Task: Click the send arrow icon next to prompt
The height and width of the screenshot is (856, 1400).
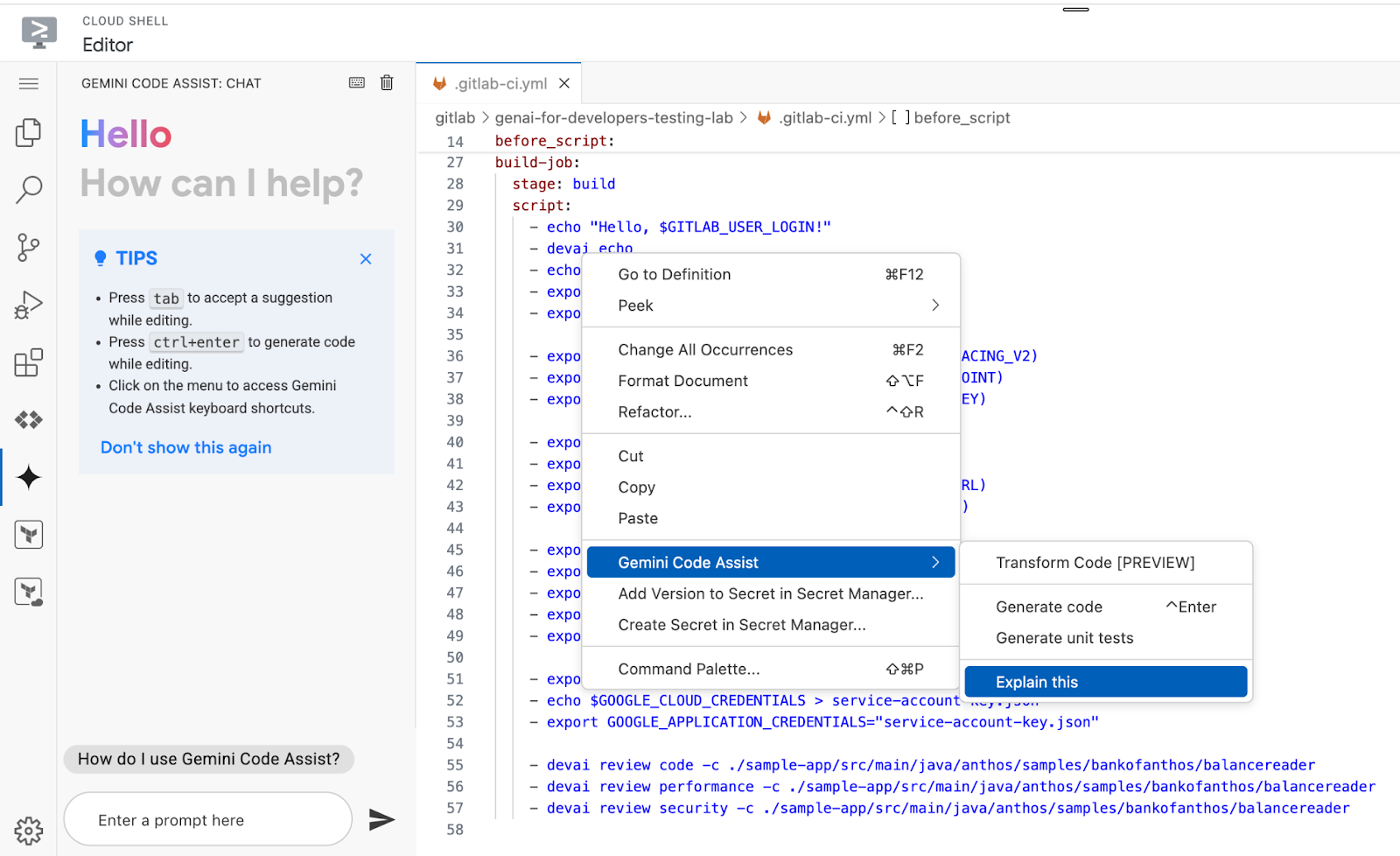Action: coord(381,820)
